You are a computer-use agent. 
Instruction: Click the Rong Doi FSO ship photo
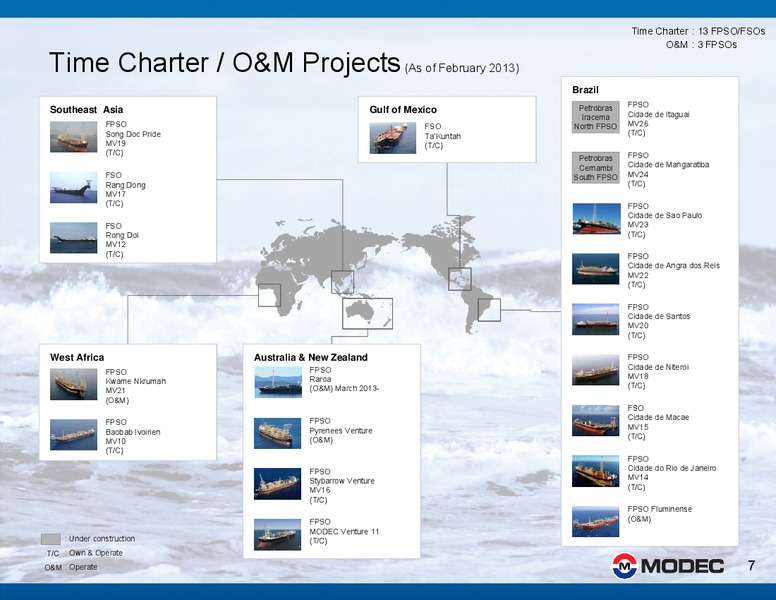coord(74,238)
